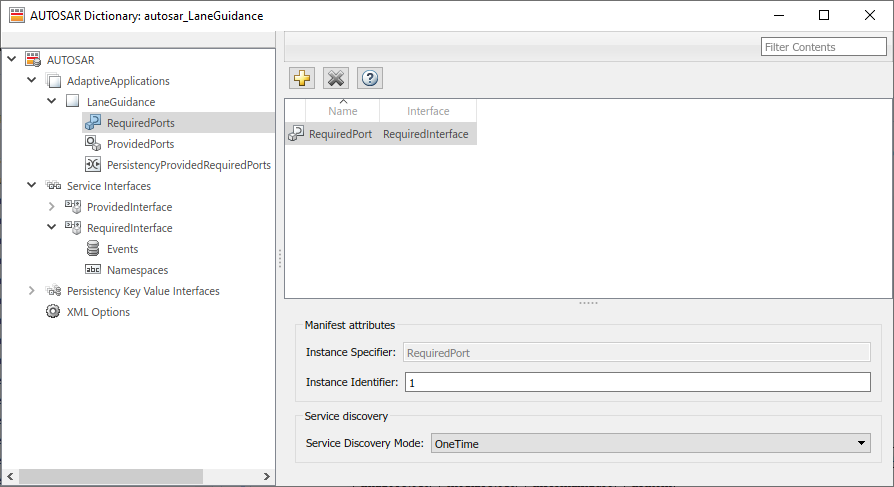Click the XML Options gear icon
The width and height of the screenshot is (894, 487).
coord(53,311)
